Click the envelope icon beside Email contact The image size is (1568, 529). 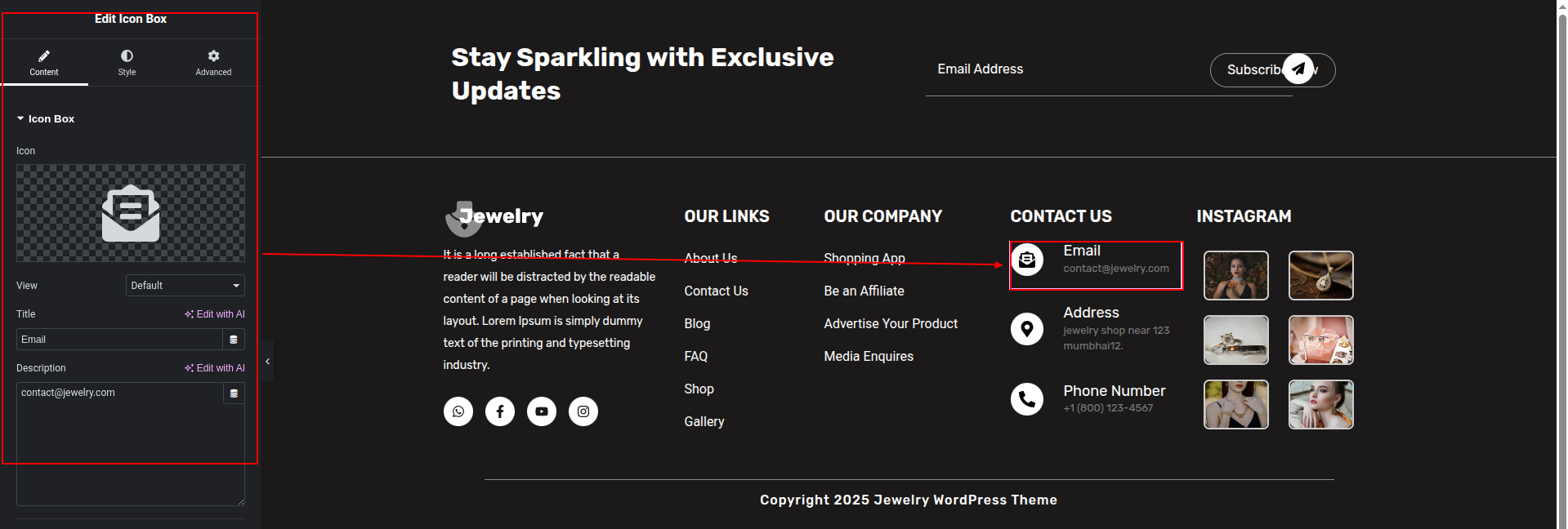(1027, 260)
